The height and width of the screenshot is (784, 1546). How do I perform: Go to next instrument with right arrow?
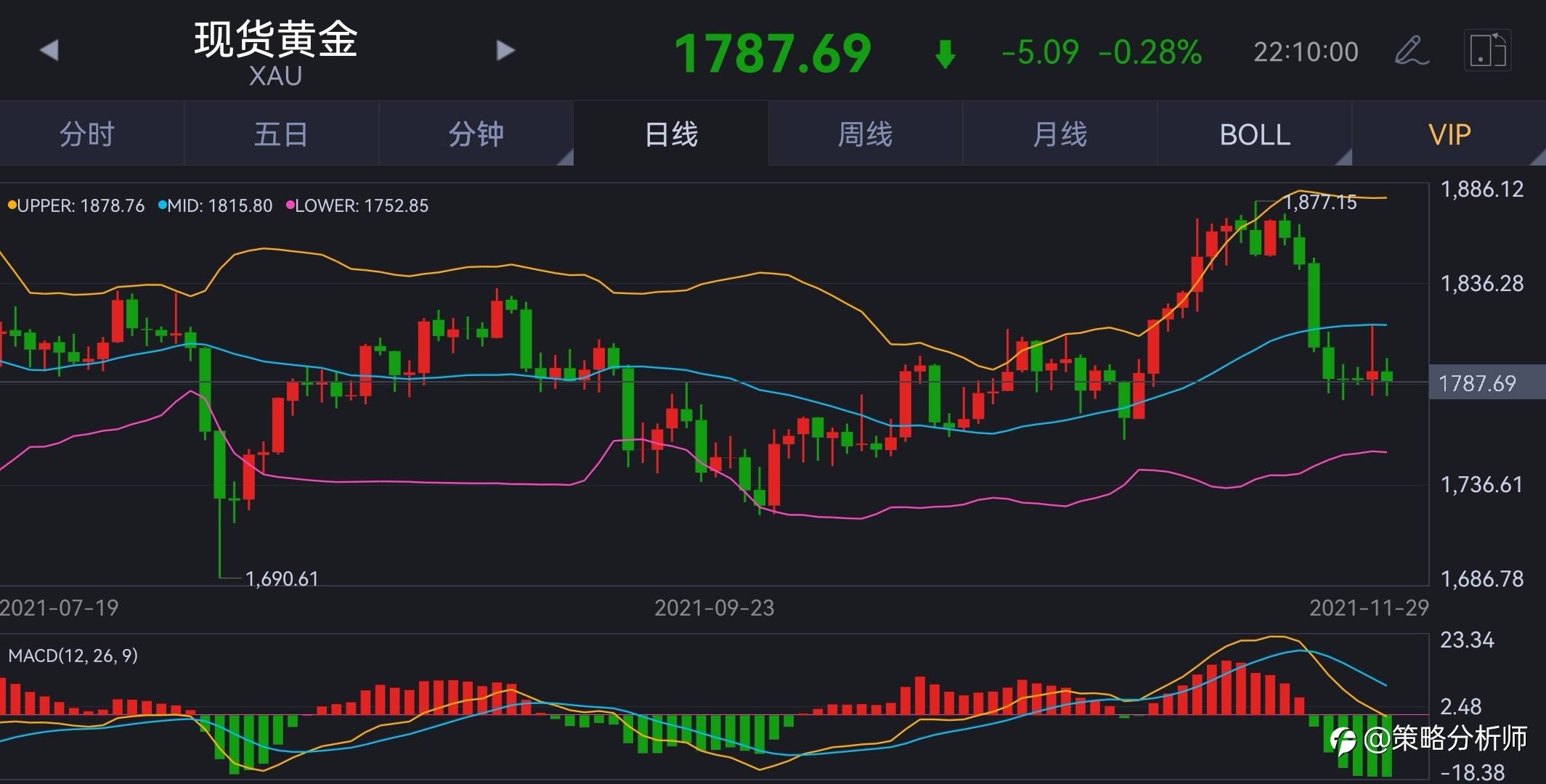click(x=505, y=50)
